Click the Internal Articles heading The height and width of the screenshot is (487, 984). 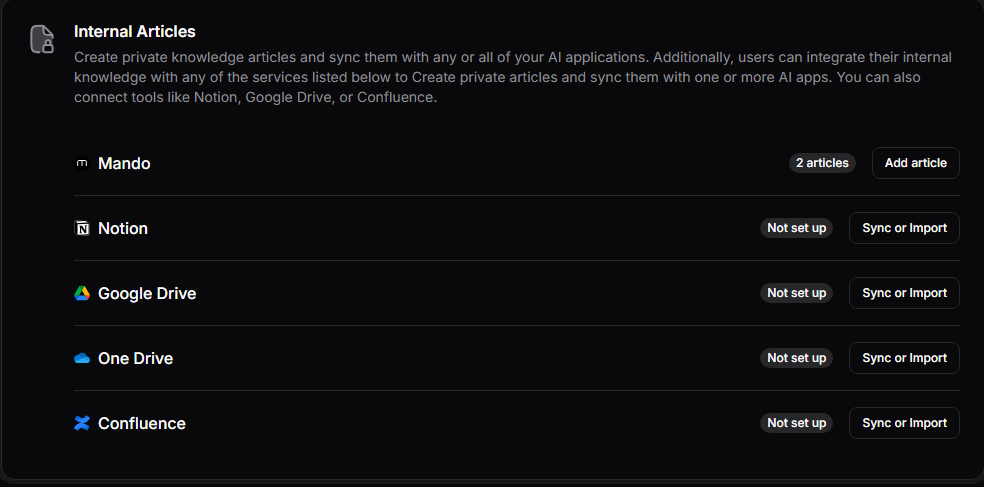coord(134,32)
